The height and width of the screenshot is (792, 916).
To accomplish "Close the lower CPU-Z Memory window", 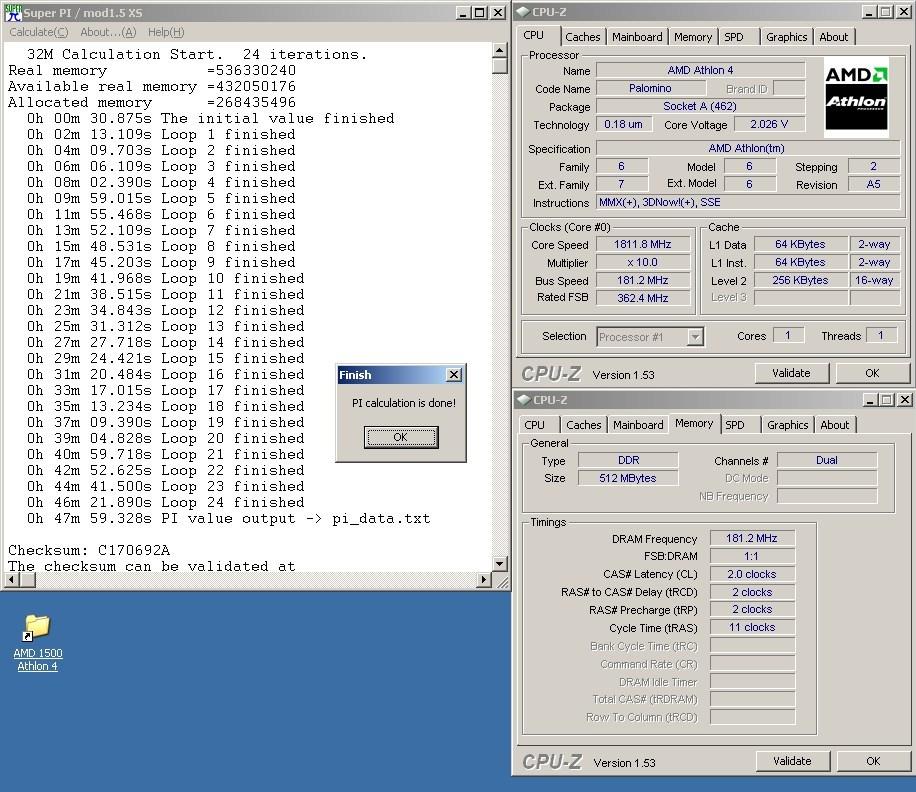I will click(x=905, y=400).
